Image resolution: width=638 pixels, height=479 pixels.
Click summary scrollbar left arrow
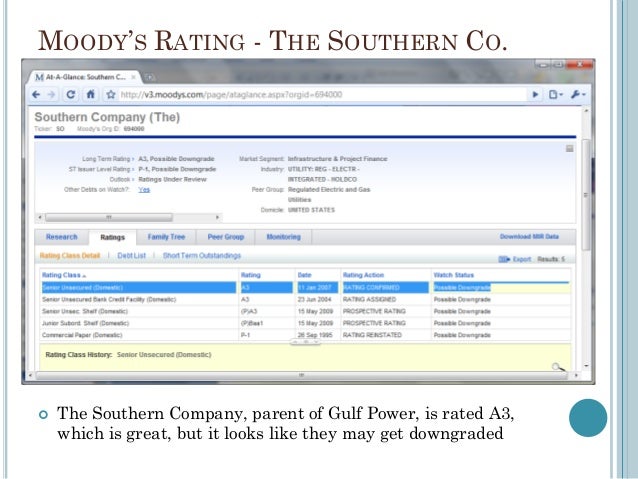pos(40,217)
